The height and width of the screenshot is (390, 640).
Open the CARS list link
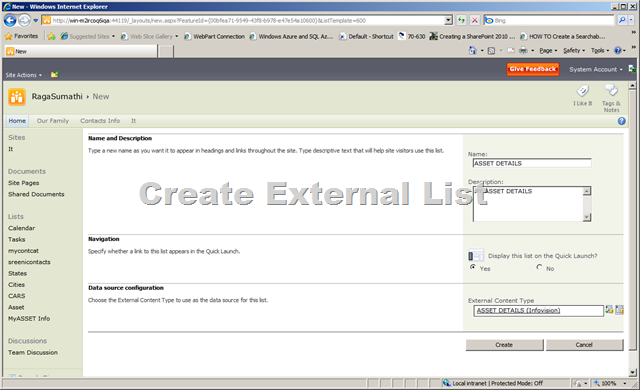(x=16, y=296)
